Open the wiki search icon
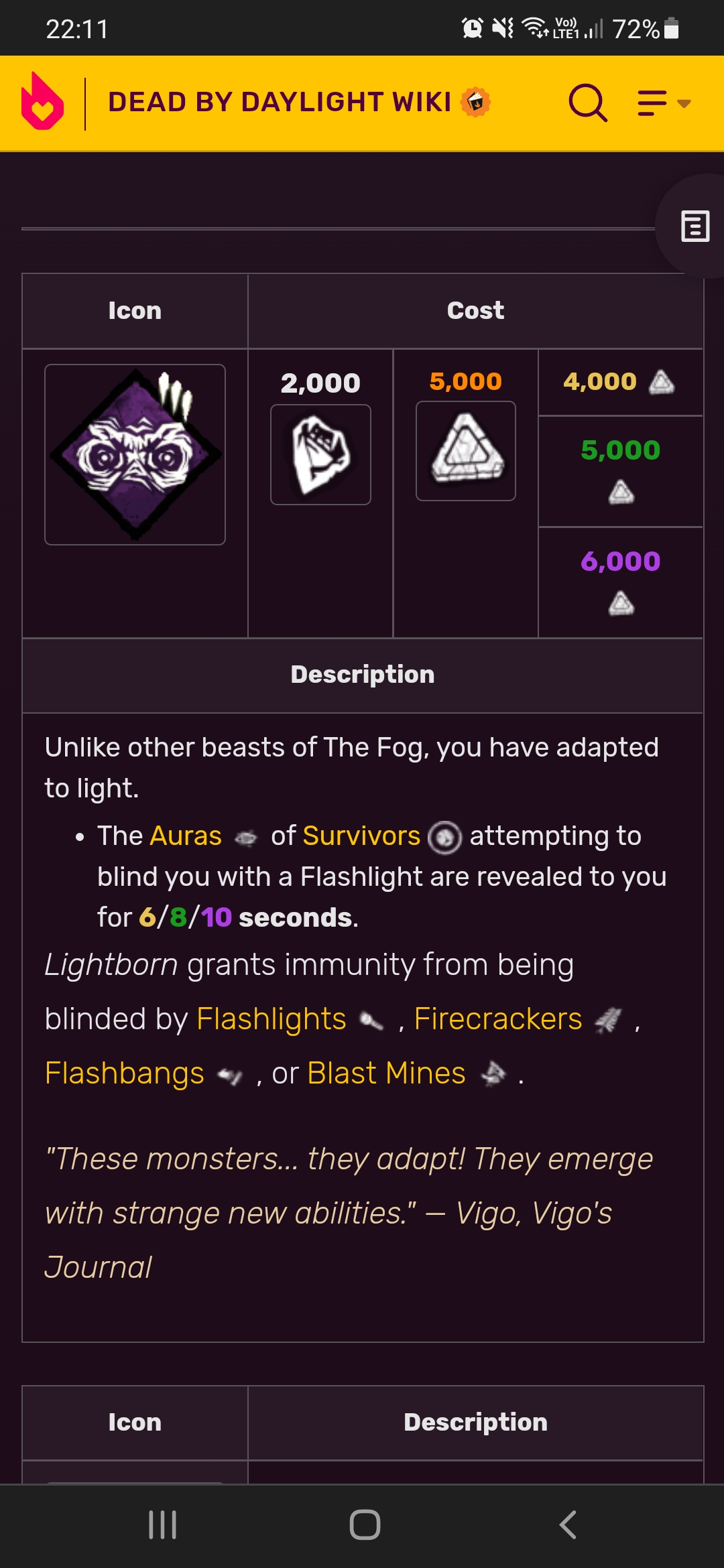This screenshot has width=724, height=1568. (x=587, y=103)
